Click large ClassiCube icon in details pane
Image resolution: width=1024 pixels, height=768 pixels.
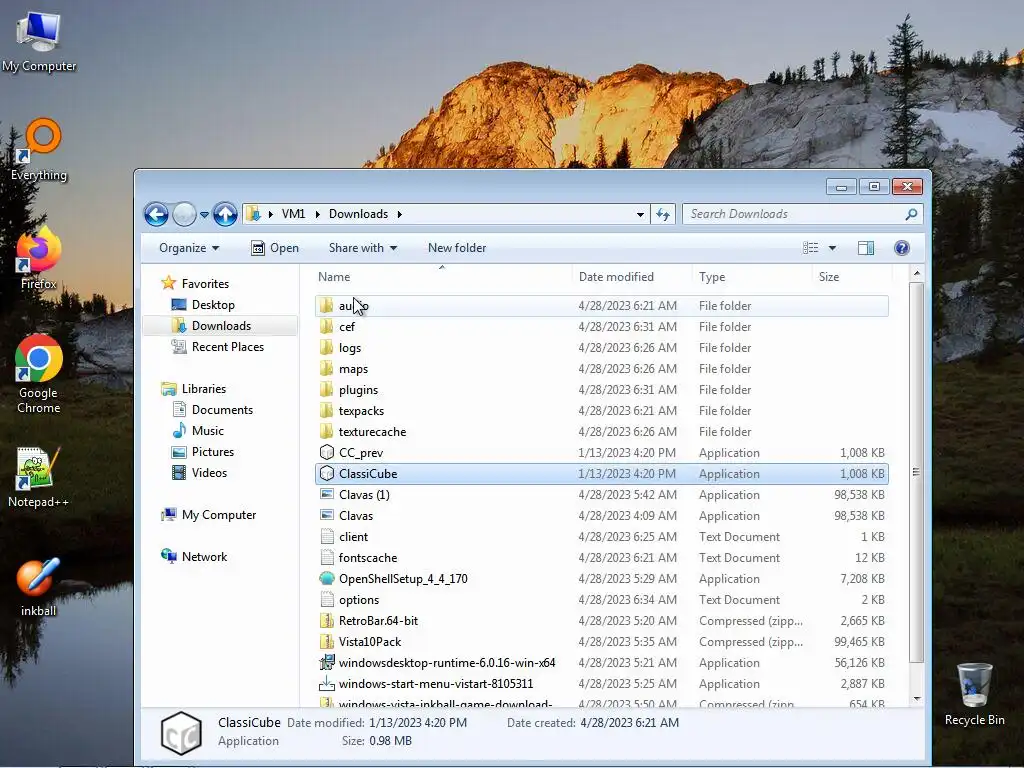click(181, 733)
